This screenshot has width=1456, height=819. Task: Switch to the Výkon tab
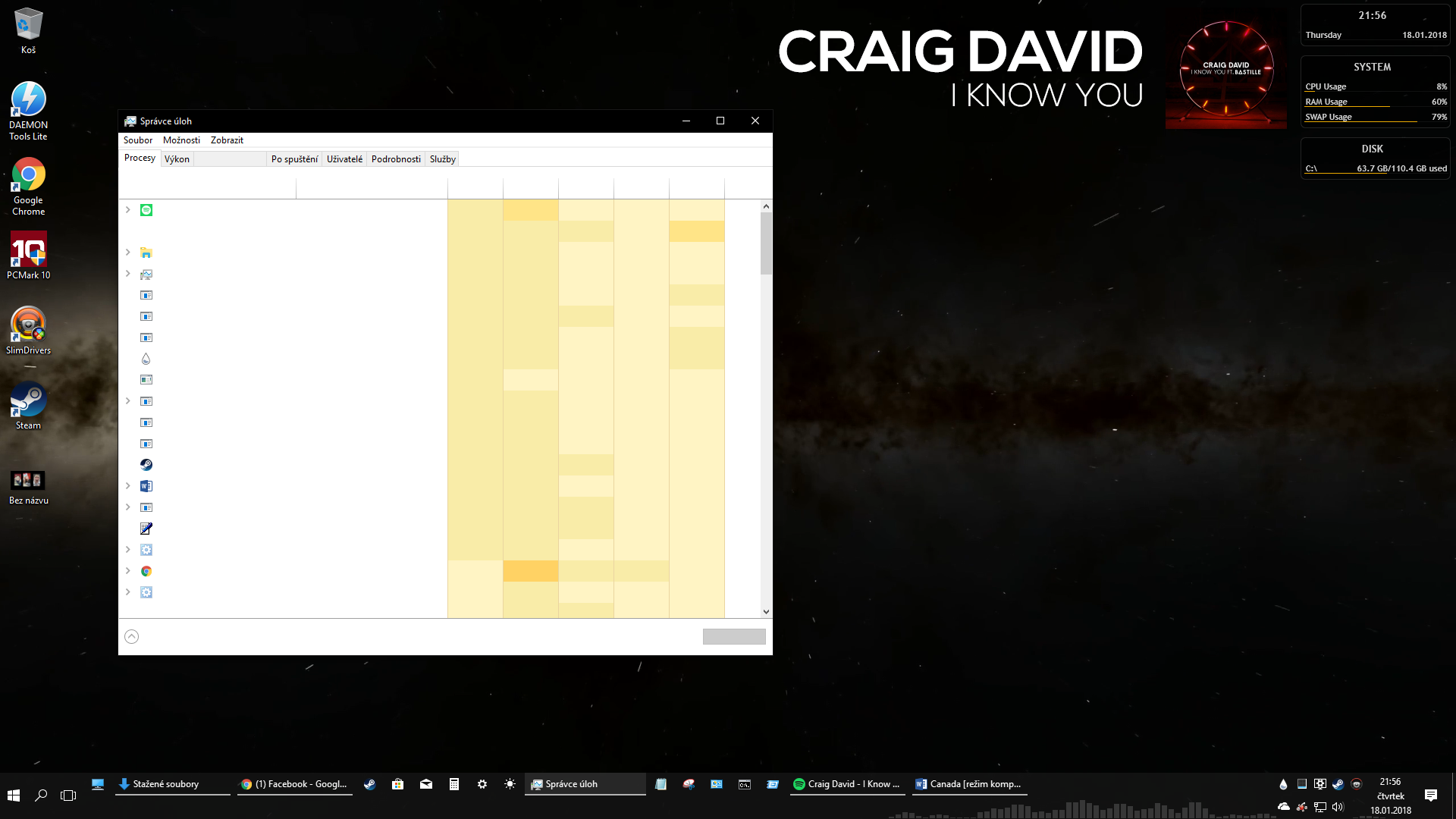point(177,159)
